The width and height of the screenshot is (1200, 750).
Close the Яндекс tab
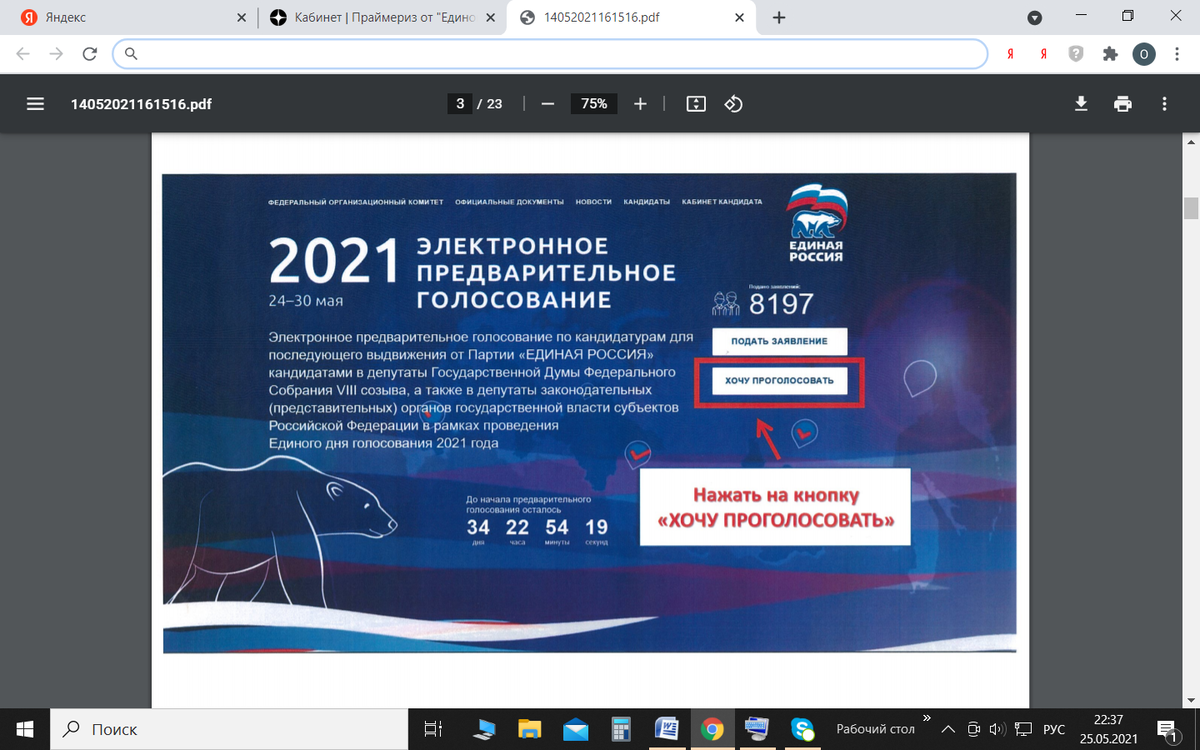coord(241,18)
